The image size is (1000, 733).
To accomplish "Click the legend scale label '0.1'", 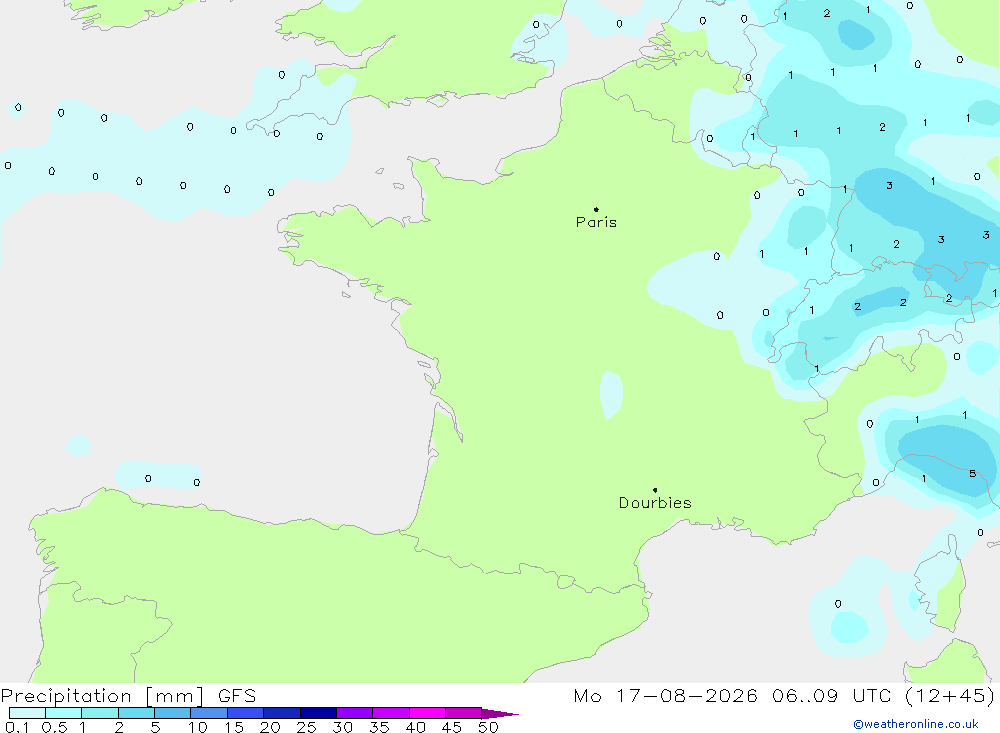I will point(17,727).
